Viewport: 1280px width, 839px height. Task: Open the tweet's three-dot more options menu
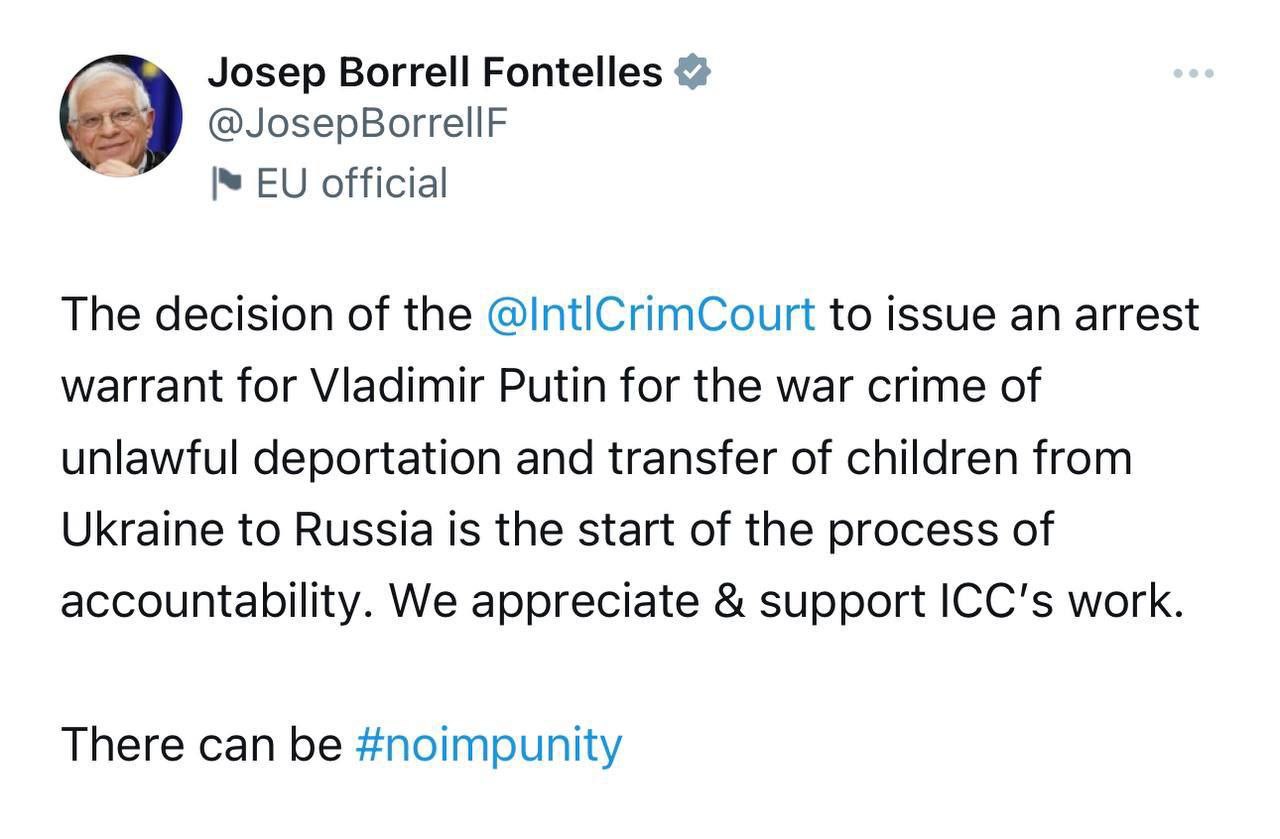click(x=1194, y=73)
